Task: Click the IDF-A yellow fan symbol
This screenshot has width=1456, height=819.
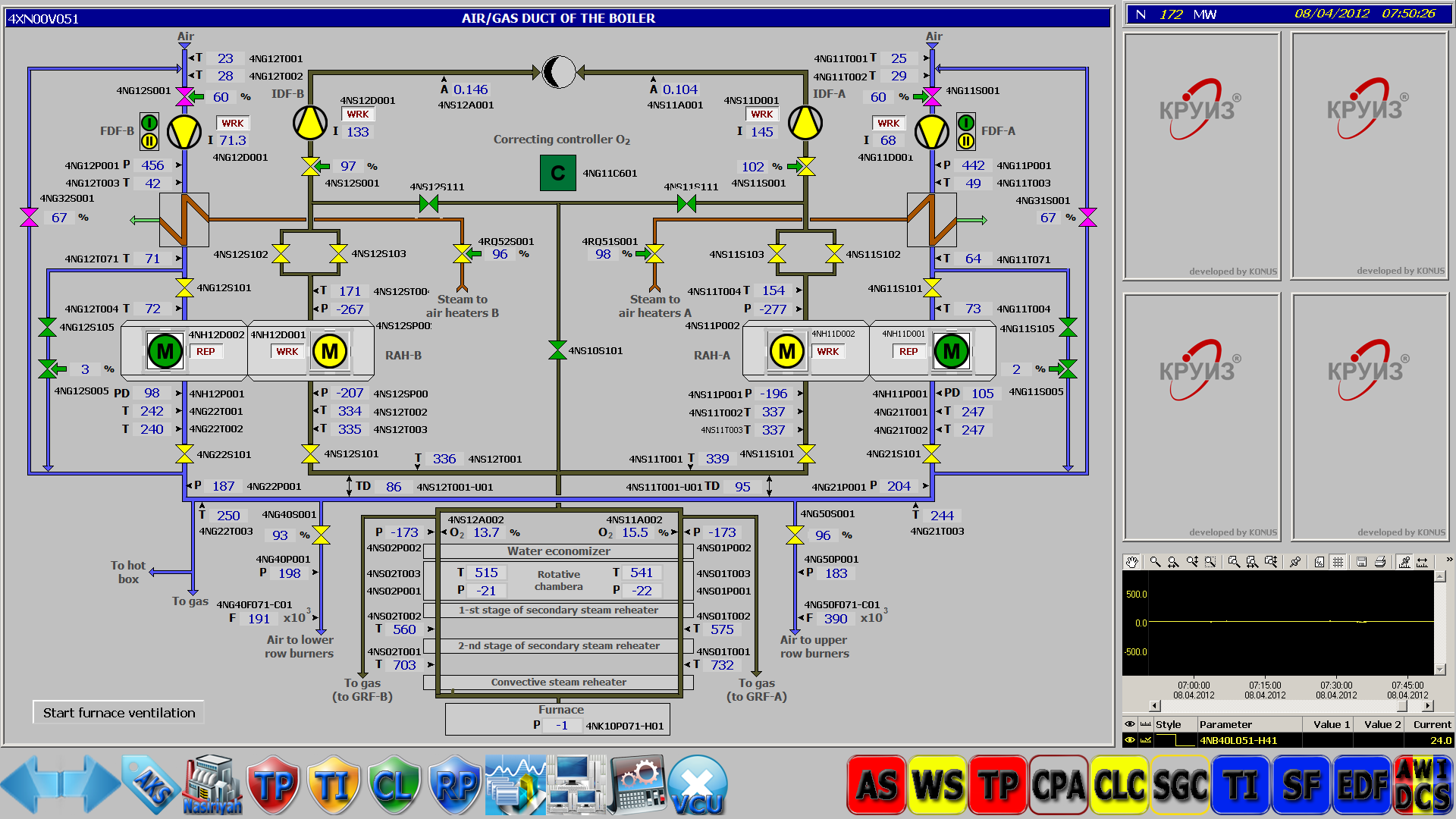Action: pyautogui.click(x=805, y=122)
